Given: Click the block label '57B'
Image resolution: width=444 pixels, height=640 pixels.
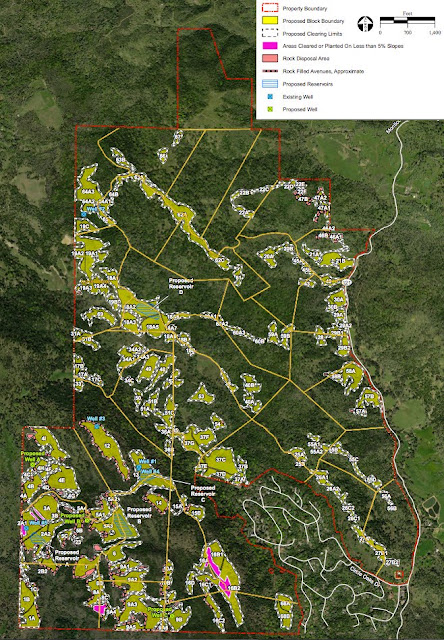Looking at the screenshot, I should pos(369,396).
